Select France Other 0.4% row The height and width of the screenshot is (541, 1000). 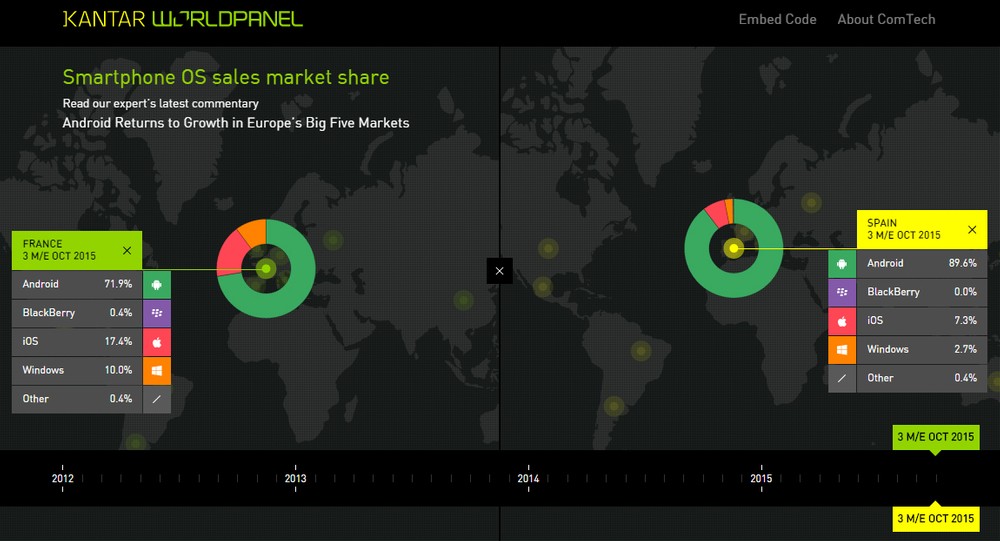coord(77,399)
